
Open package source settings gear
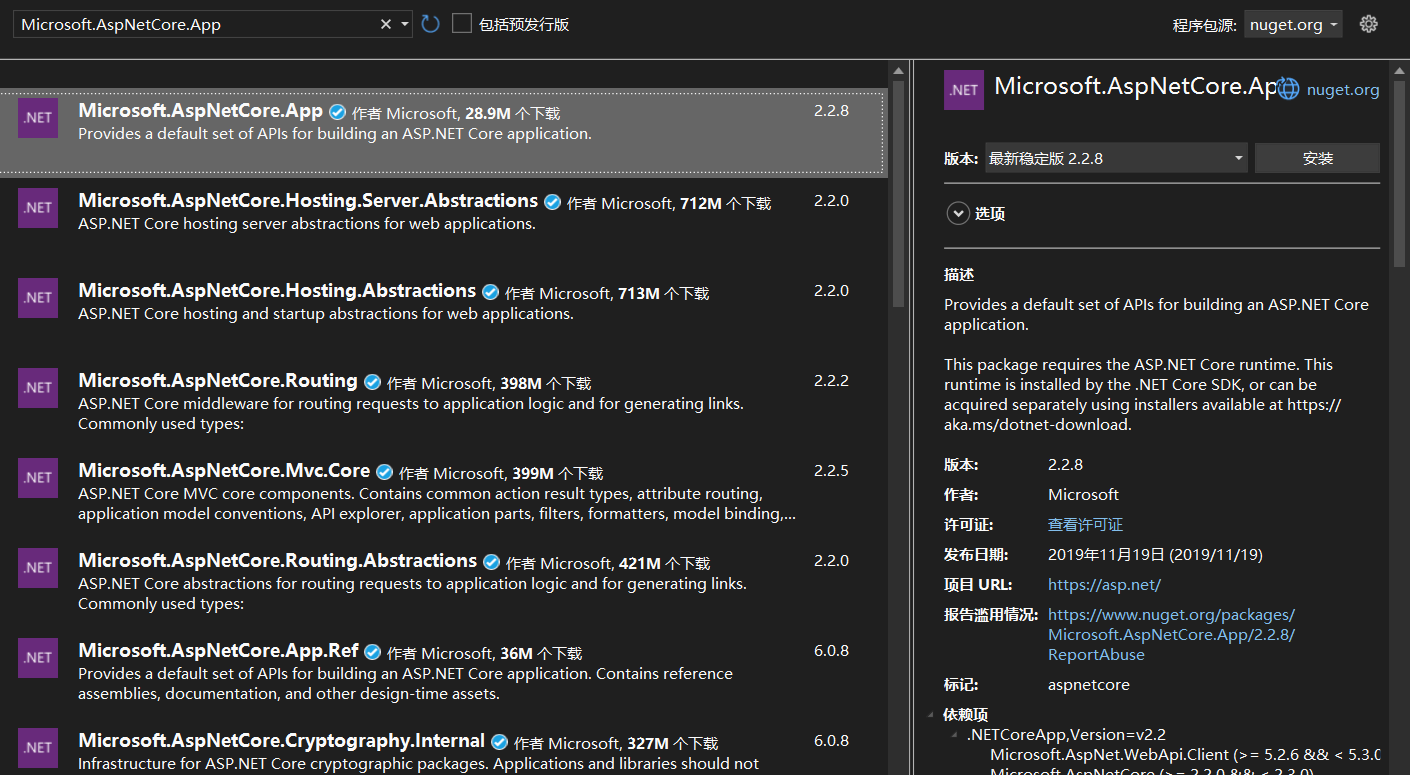(x=1369, y=24)
